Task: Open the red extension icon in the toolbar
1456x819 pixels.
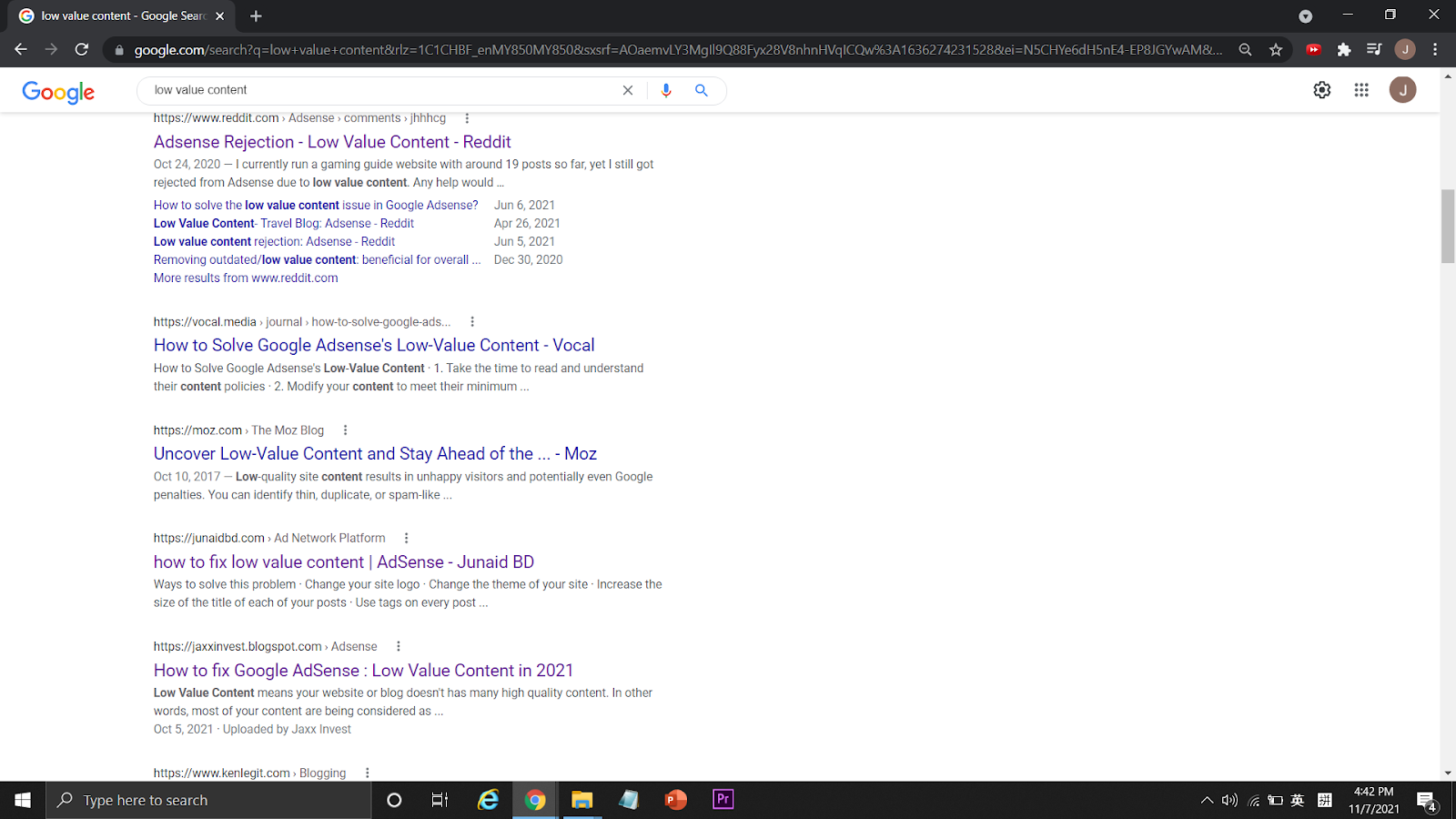Action: [x=1313, y=50]
